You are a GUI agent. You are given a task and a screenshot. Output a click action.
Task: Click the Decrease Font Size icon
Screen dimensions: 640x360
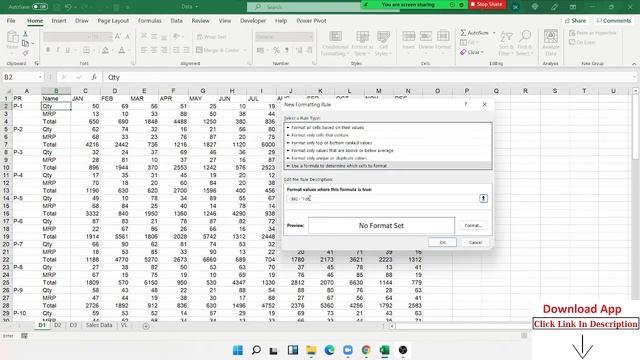click(x=128, y=37)
